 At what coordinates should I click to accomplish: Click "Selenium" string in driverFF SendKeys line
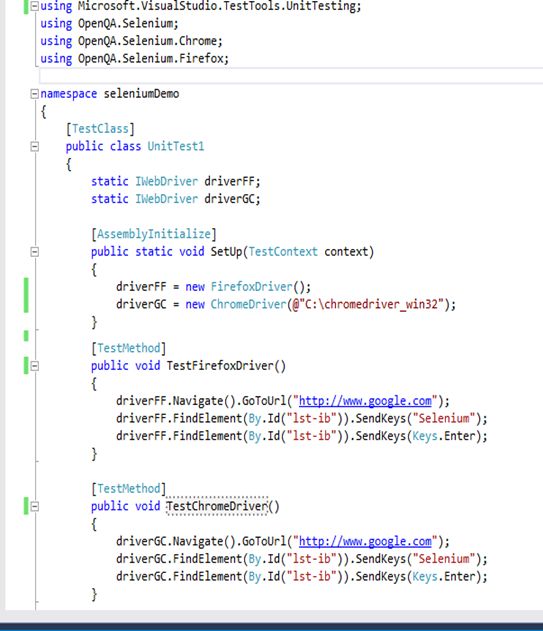tap(444, 419)
